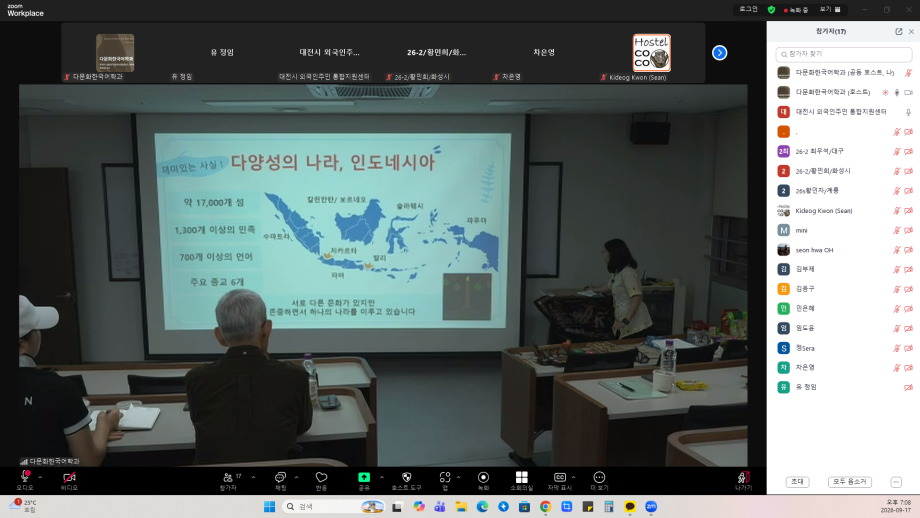This screenshot has height=518, width=920.
Task: Pop out the participants panel
Action: [x=898, y=32]
